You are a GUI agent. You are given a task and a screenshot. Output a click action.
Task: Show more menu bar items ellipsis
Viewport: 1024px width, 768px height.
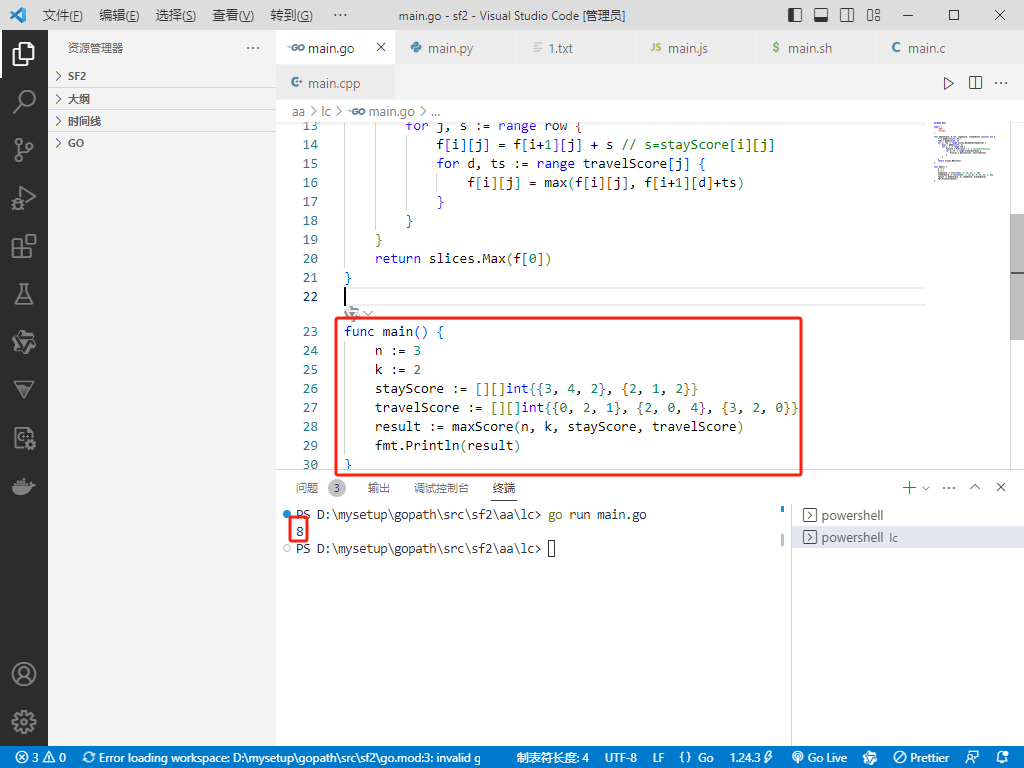[340, 15]
